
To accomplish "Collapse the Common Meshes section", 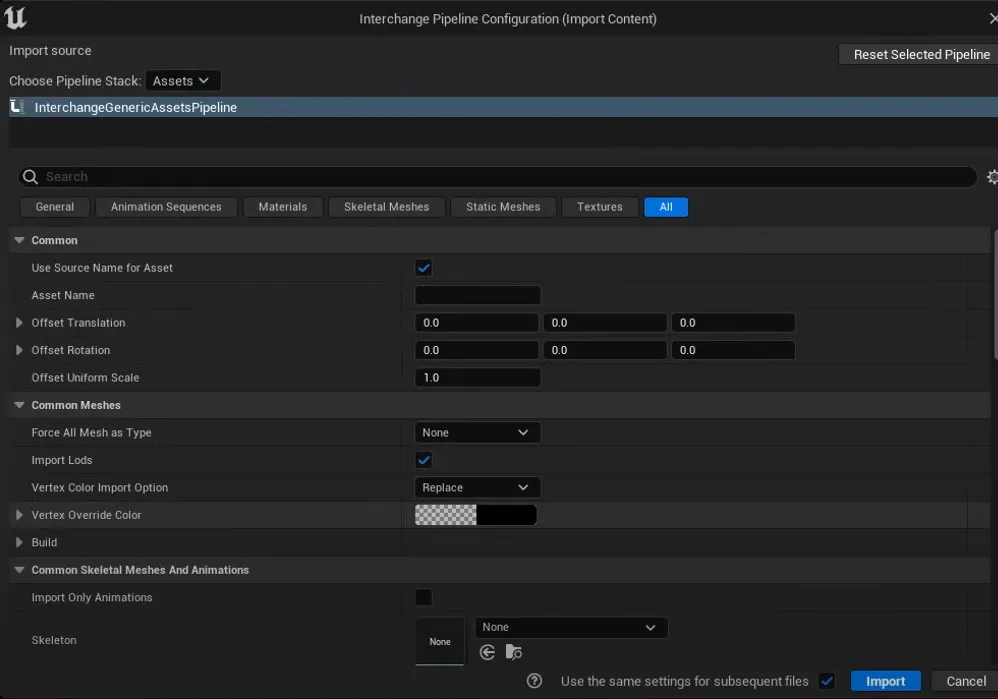I will pyautogui.click(x=19, y=405).
